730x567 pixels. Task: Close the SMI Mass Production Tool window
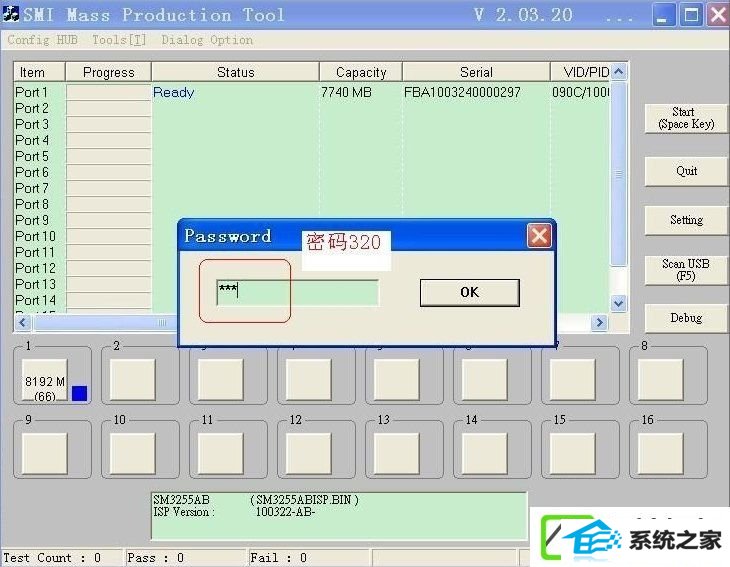(x=718, y=15)
